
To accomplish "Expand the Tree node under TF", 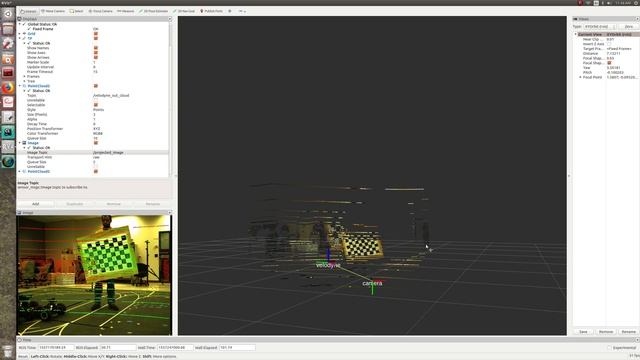I will point(24,81).
